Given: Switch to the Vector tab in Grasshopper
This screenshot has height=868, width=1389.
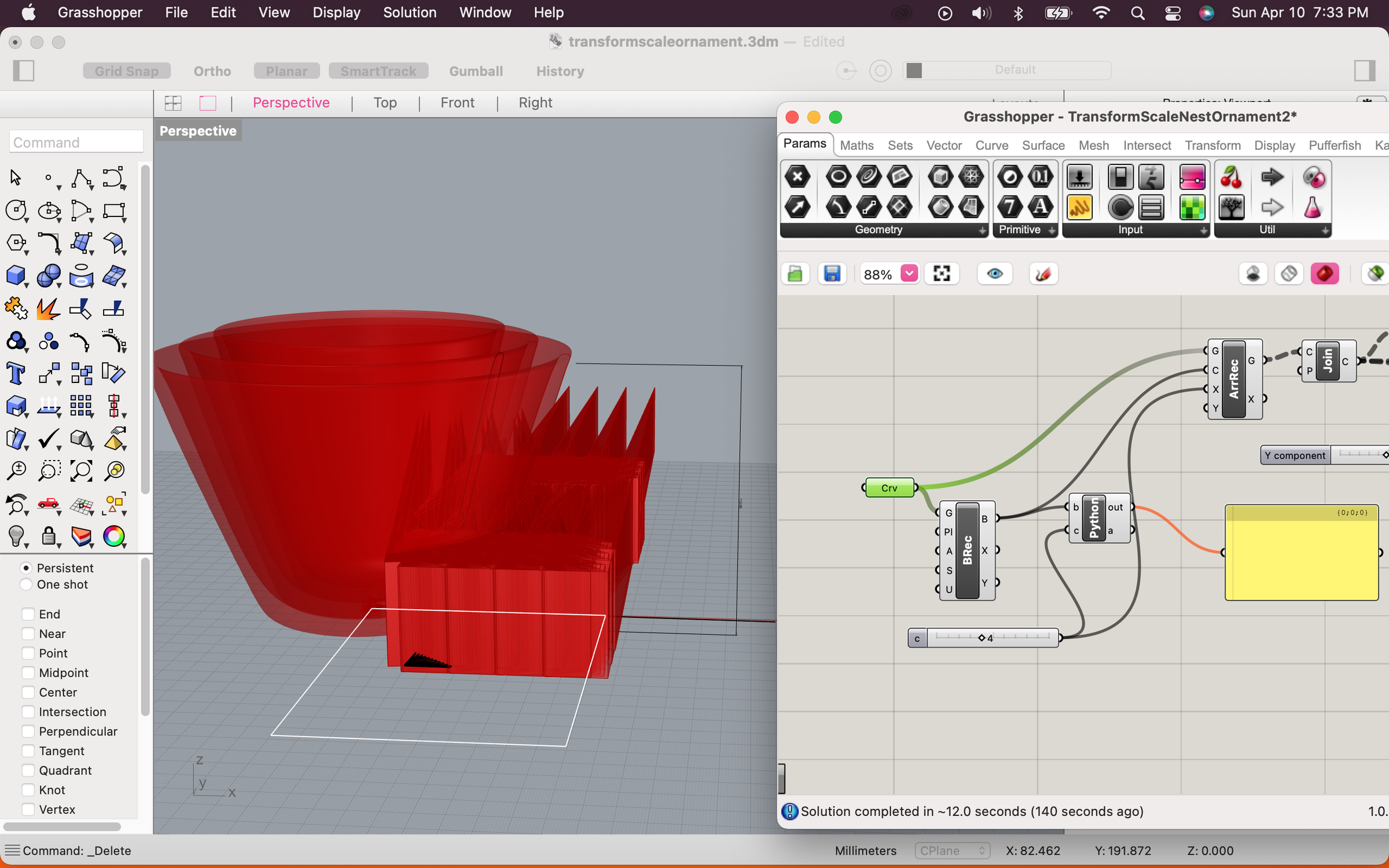Looking at the screenshot, I should pyautogui.click(x=944, y=145).
